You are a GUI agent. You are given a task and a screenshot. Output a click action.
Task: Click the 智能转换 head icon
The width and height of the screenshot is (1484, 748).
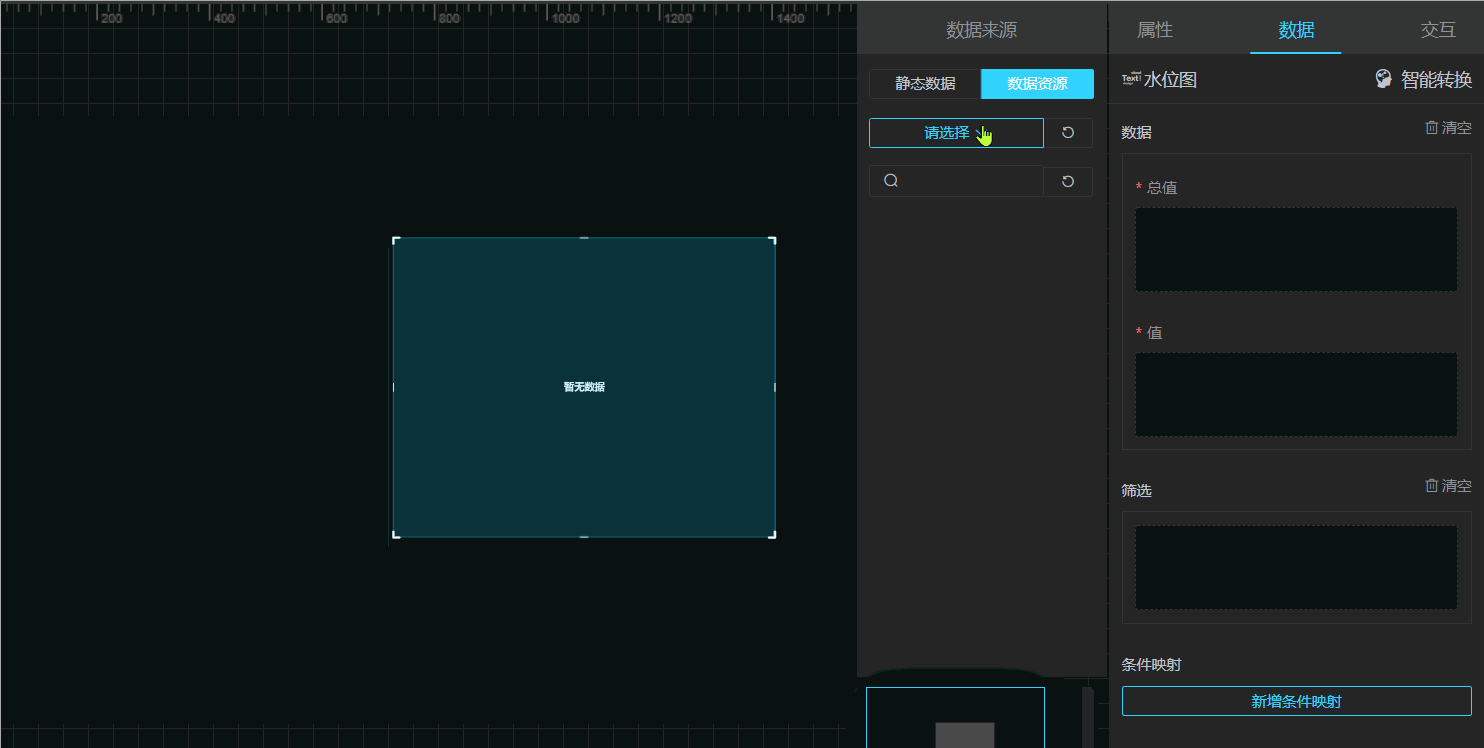coord(1384,79)
